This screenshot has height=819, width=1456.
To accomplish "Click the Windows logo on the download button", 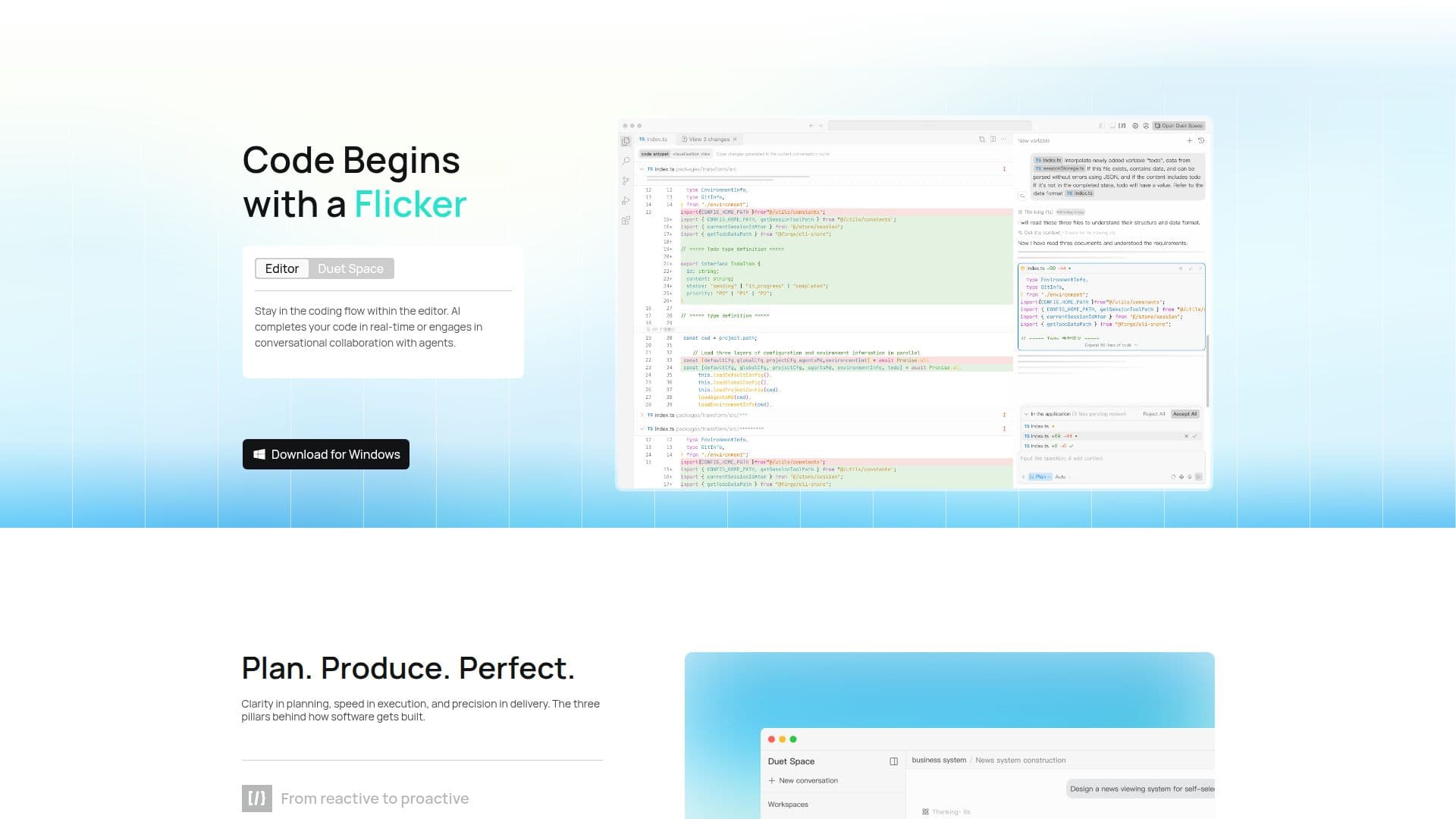I will click(259, 454).
